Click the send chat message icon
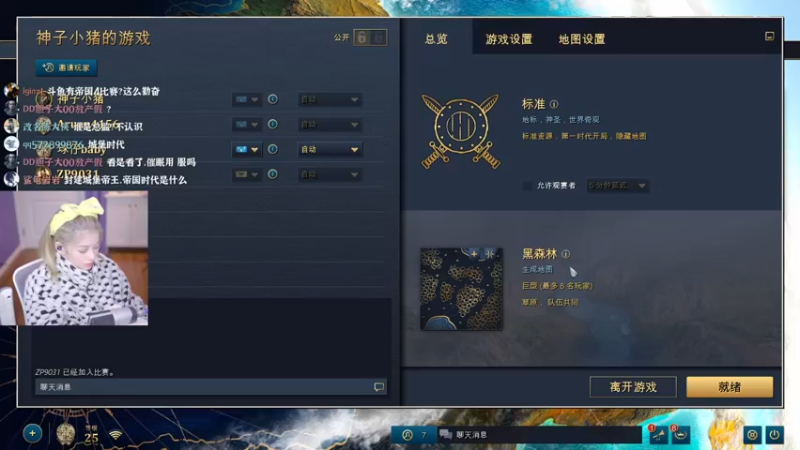Viewport: 800px width, 450px height. [379, 387]
